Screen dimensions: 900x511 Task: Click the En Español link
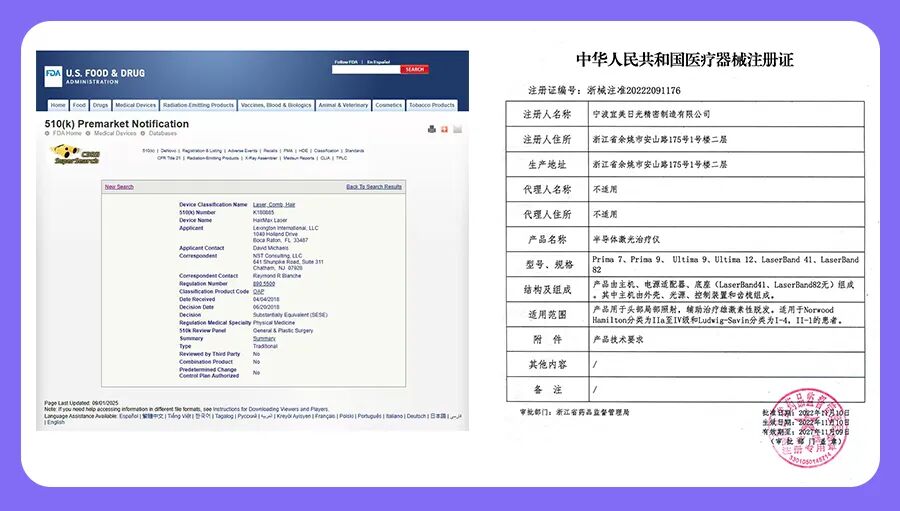point(378,62)
